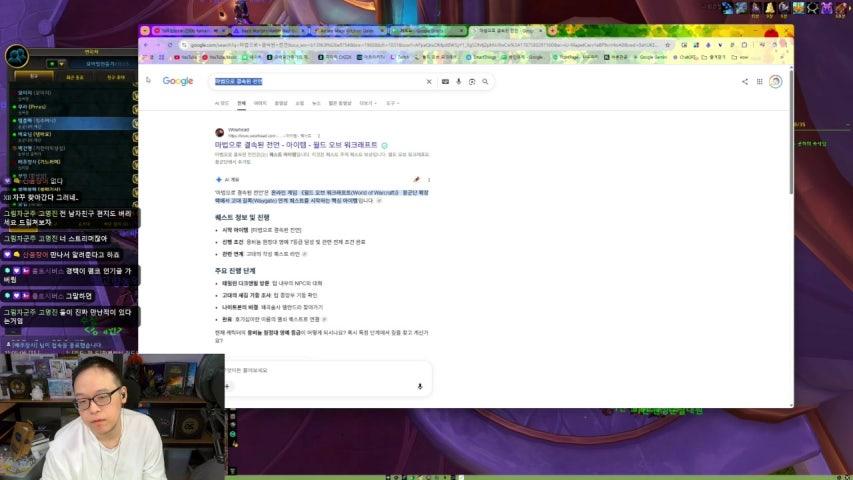Open the YouTube bookmark
Screen dimensions: 853x480
[186, 57]
